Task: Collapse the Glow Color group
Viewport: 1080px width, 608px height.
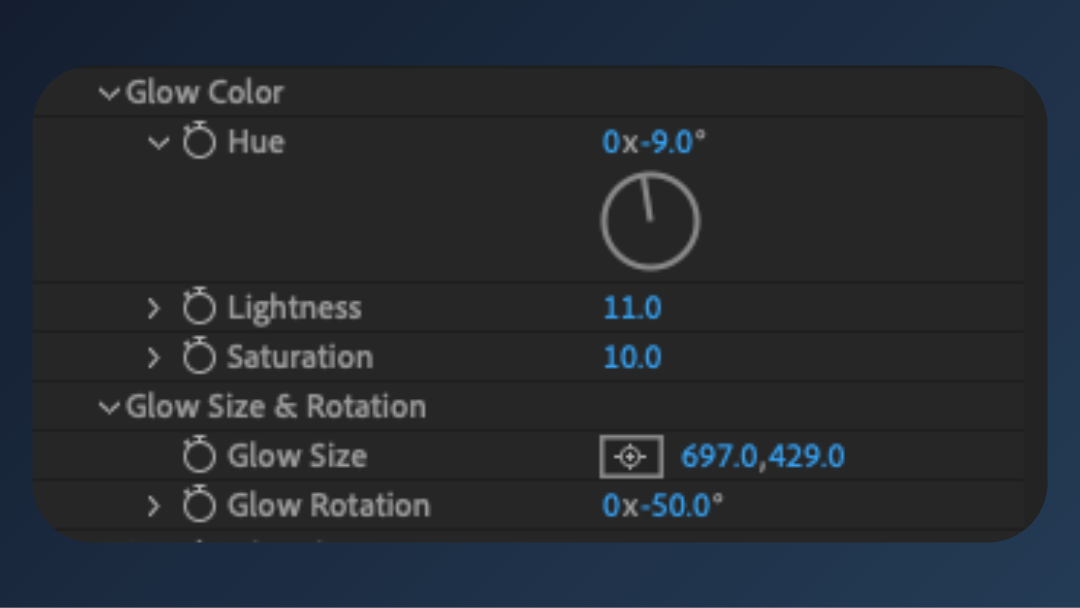Action: (x=109, y=94)
